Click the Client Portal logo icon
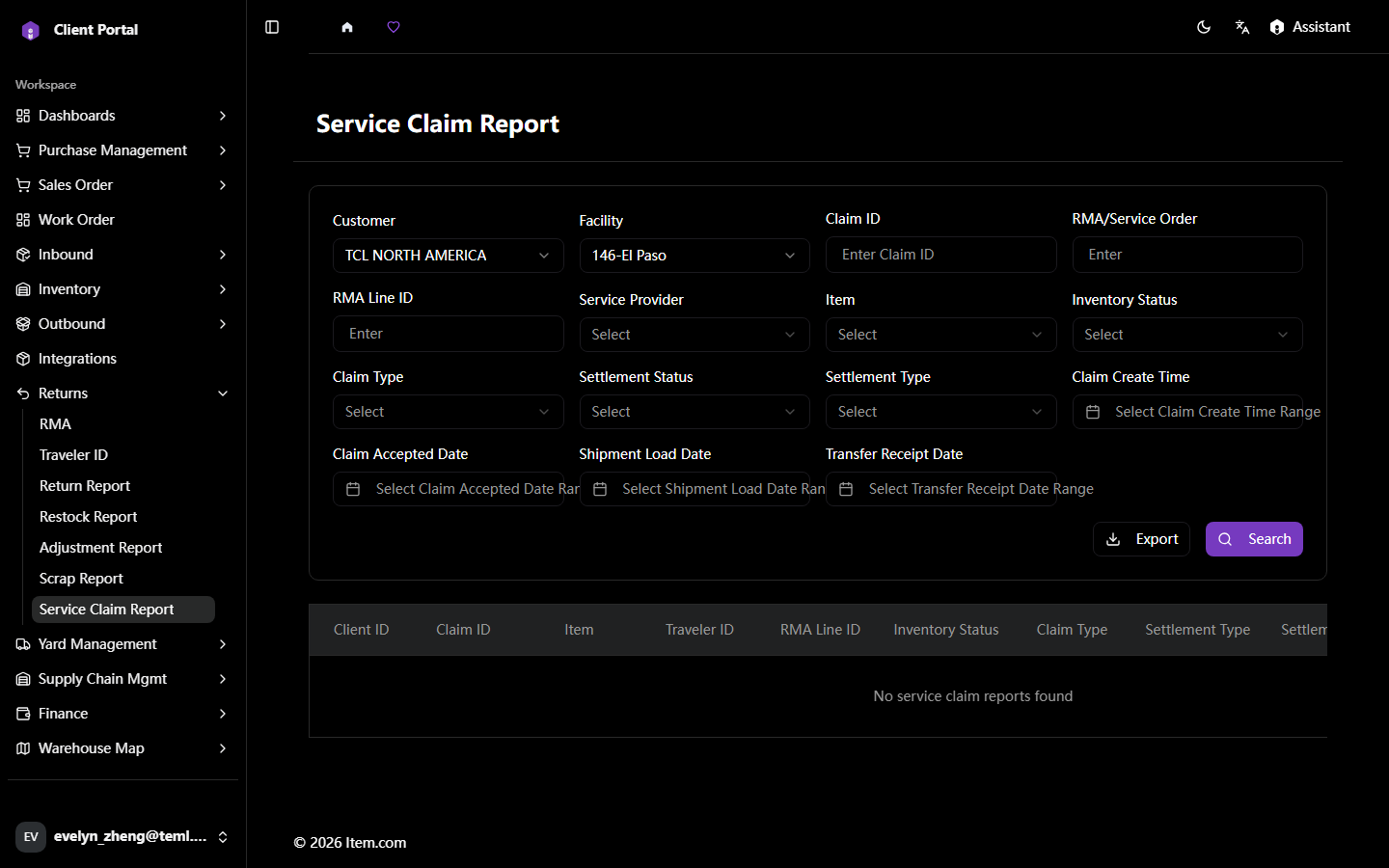Viewport: 1389px width, 868px height. pyautogui.click(x=31, y=30)
